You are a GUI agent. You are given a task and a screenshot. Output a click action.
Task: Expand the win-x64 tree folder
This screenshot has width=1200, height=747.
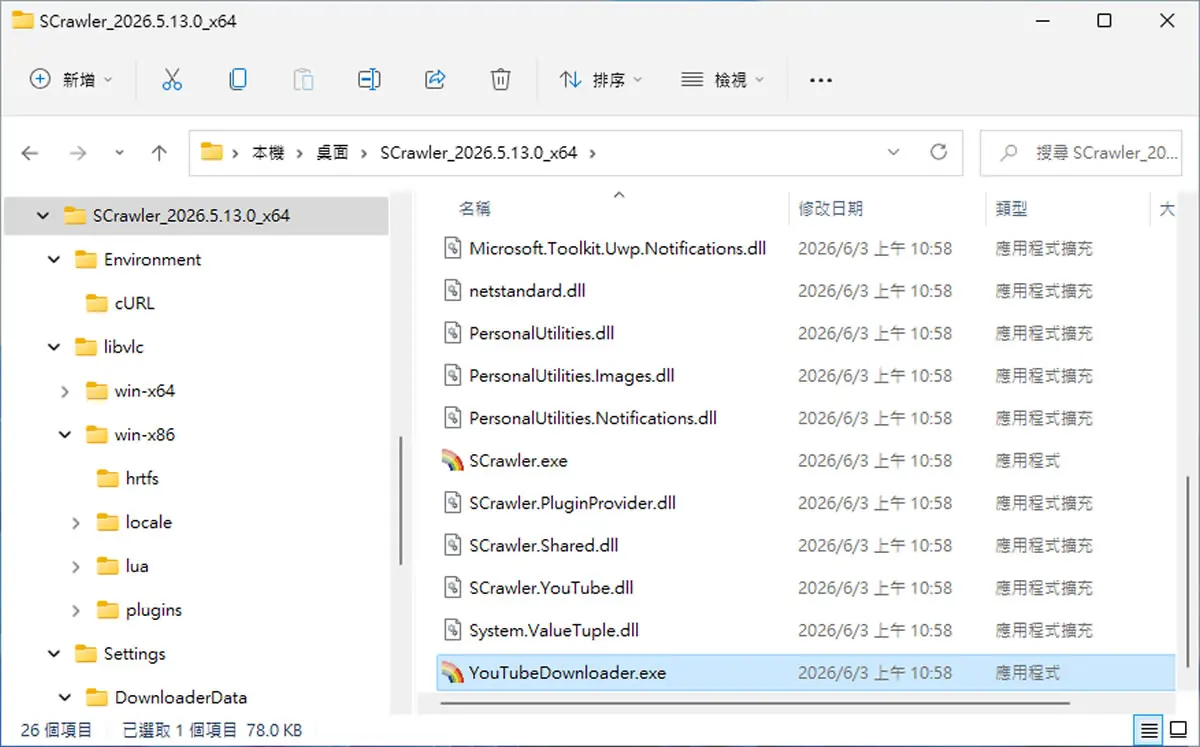(x=65, y=391)
